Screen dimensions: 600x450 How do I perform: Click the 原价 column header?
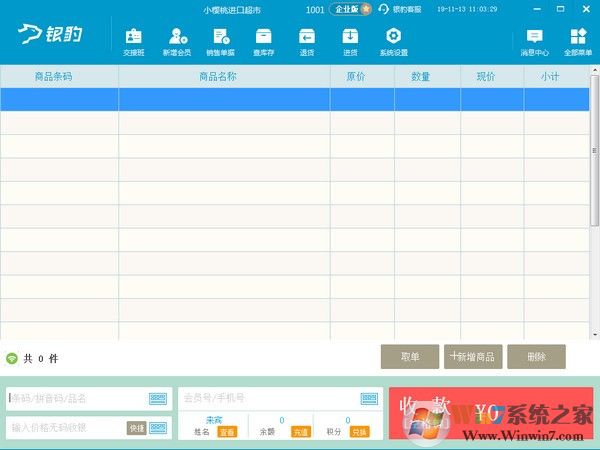pyautogui.click(x=362, y=77)
